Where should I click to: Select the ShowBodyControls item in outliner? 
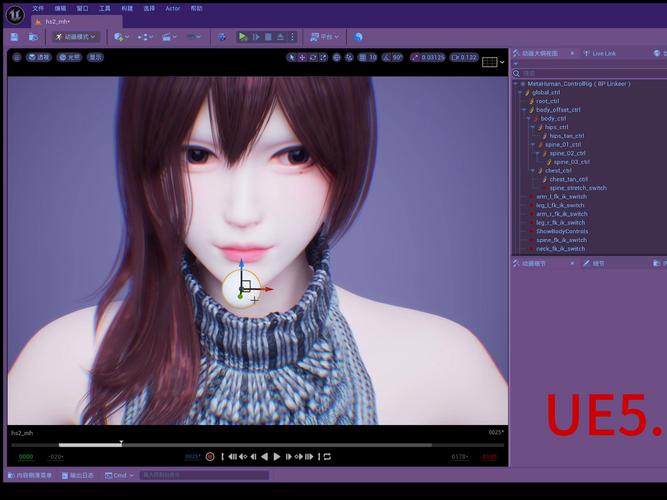[x=562, y=231]
